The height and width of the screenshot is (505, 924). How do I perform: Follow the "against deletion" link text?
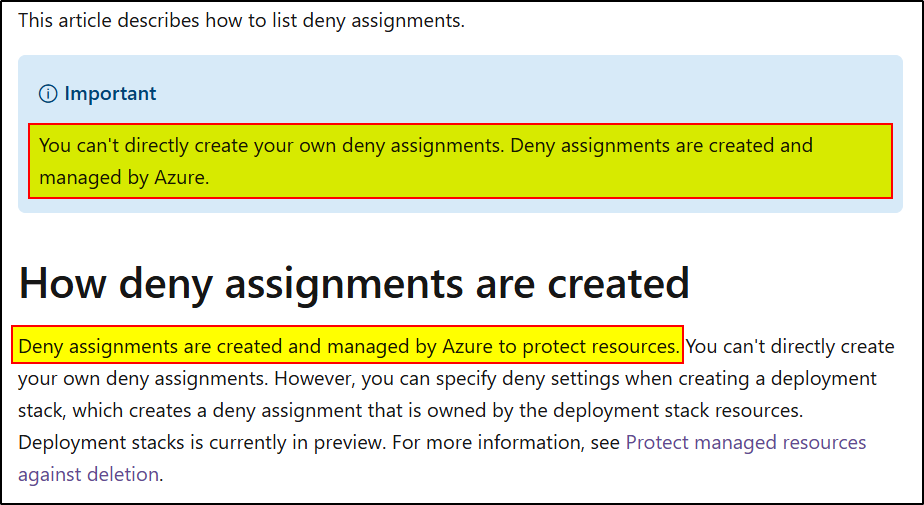pyautogui.click(x=88, y=474)
